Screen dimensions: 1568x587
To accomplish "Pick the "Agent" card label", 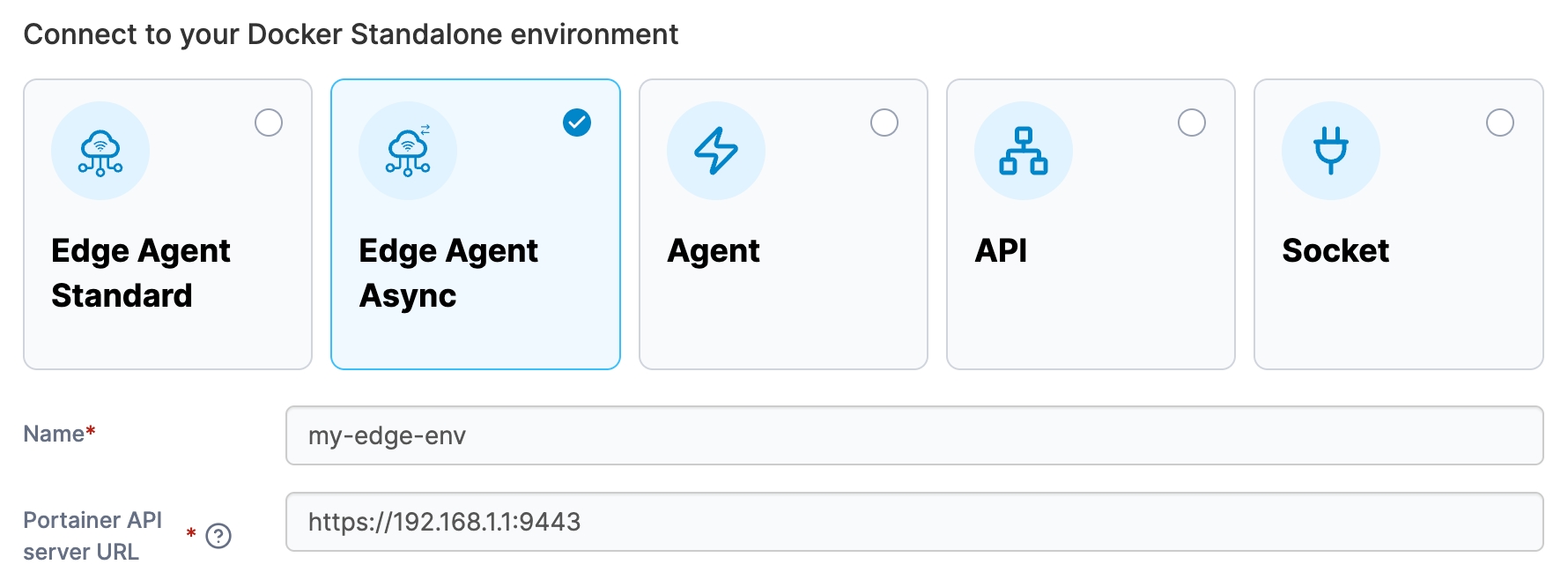I will click(x=714, y=252).
